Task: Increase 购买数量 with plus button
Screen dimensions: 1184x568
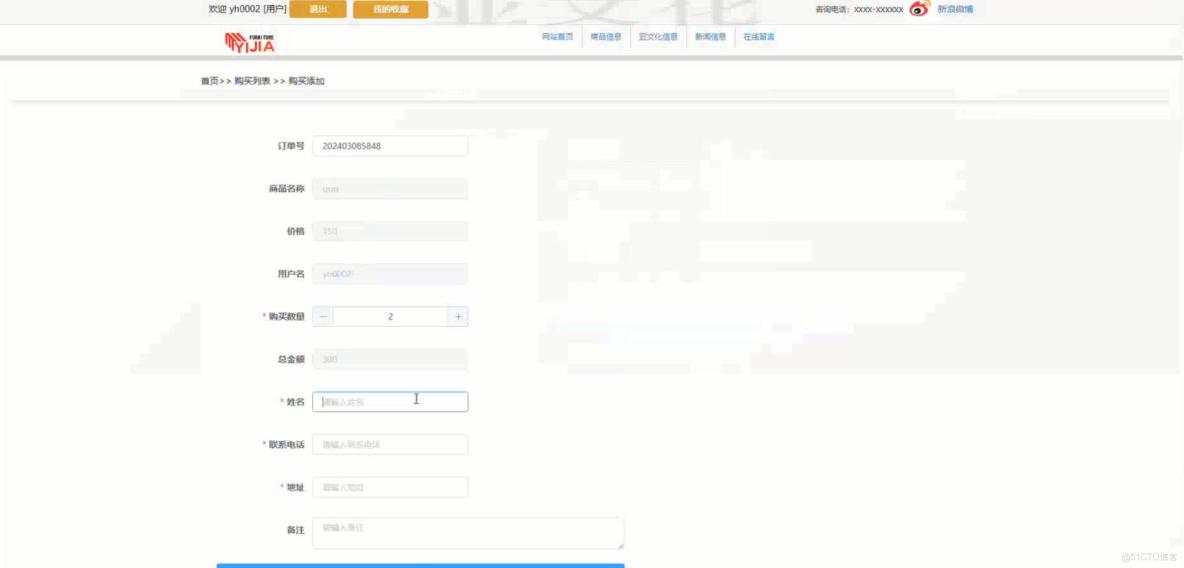Action: 458,316
